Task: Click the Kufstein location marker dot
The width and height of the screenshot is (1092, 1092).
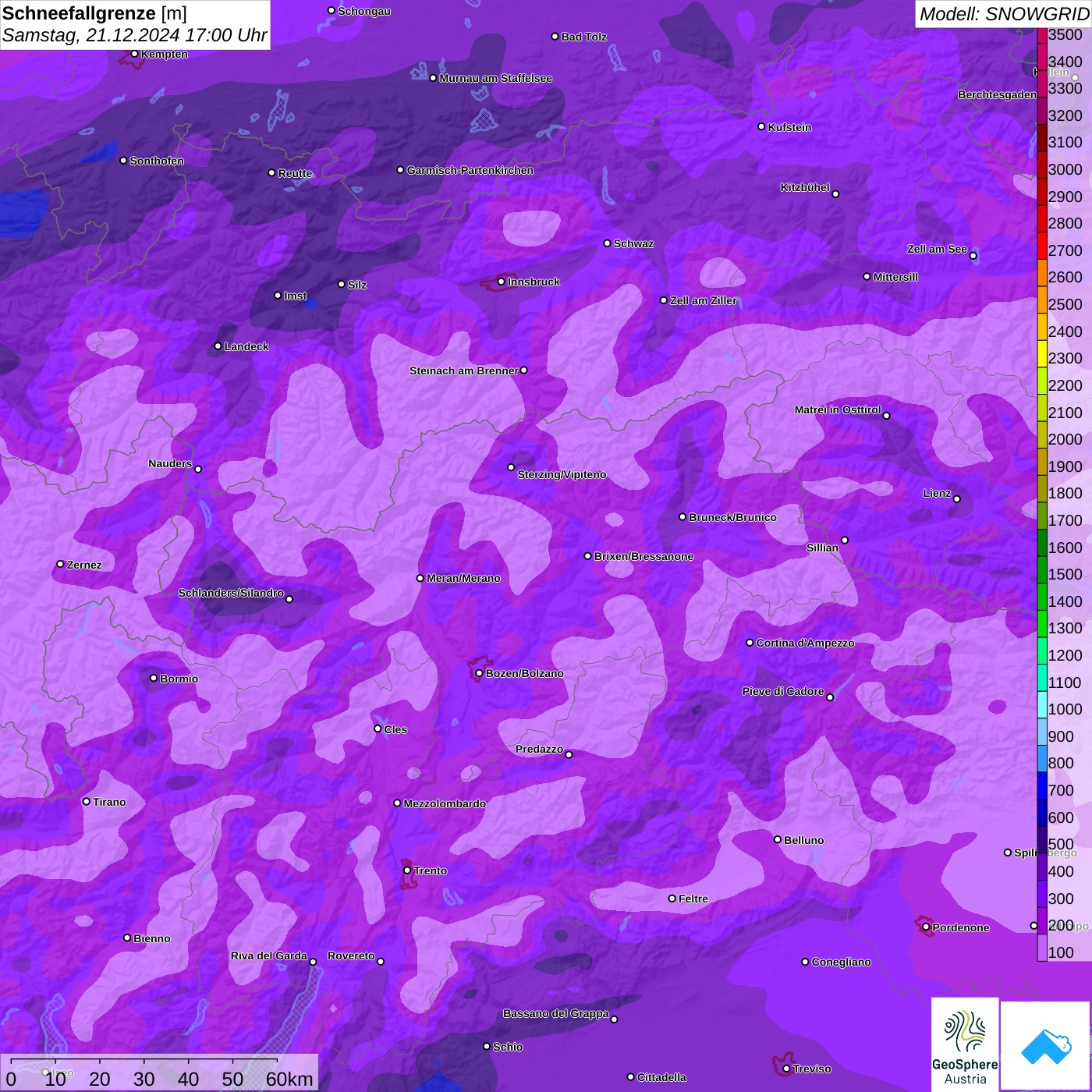Action: (761, 126)
